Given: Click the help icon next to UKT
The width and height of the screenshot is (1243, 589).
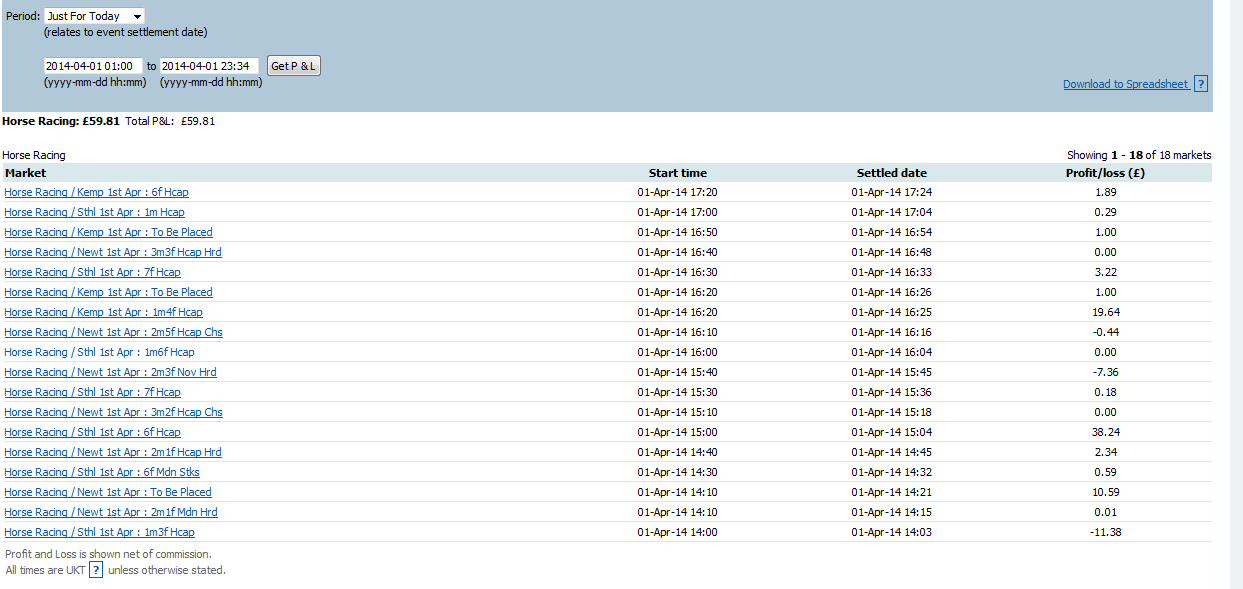Looking at the screenshot, I should (x=96, y=570).
